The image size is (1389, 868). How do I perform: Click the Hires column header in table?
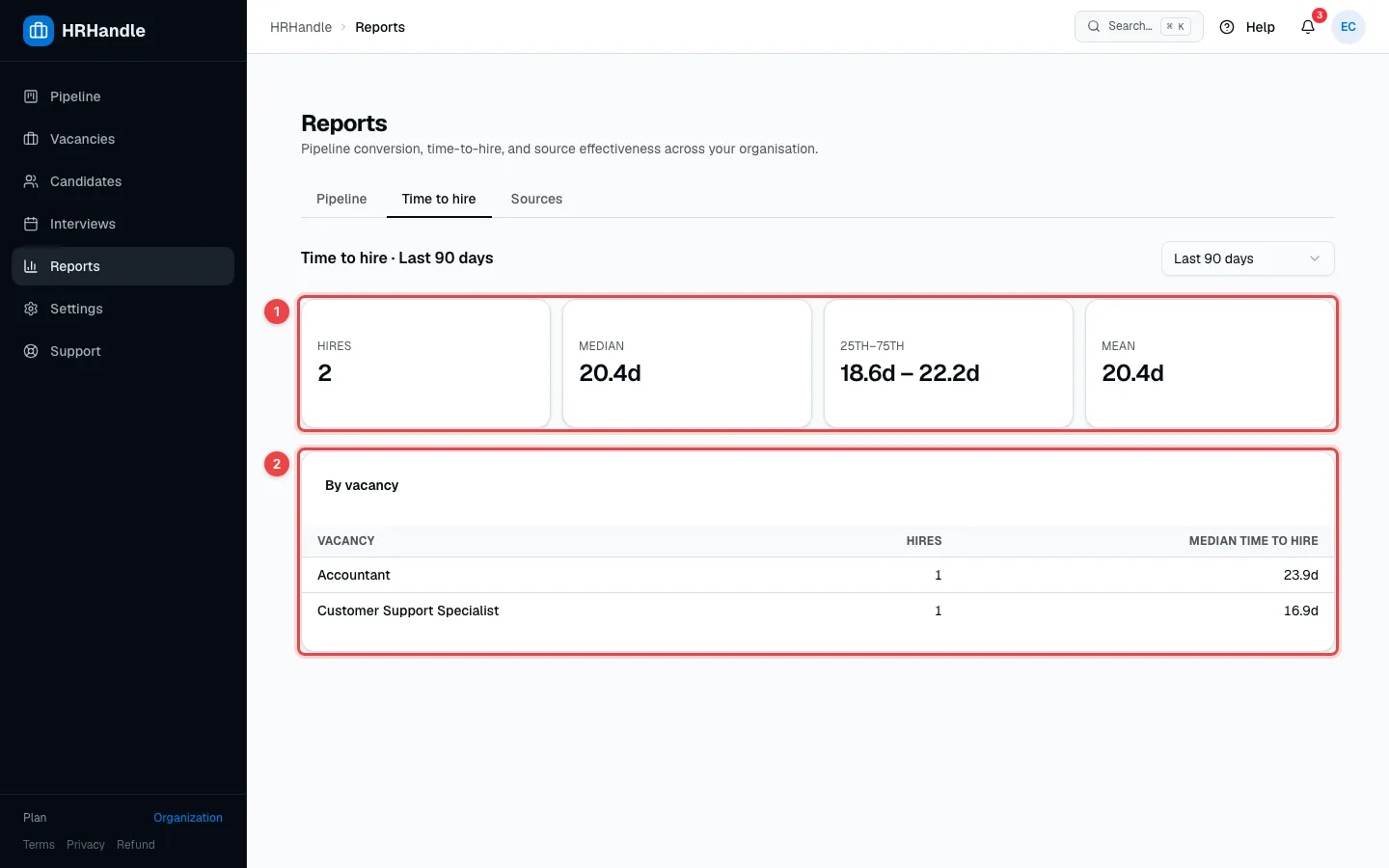pos(924,541)
